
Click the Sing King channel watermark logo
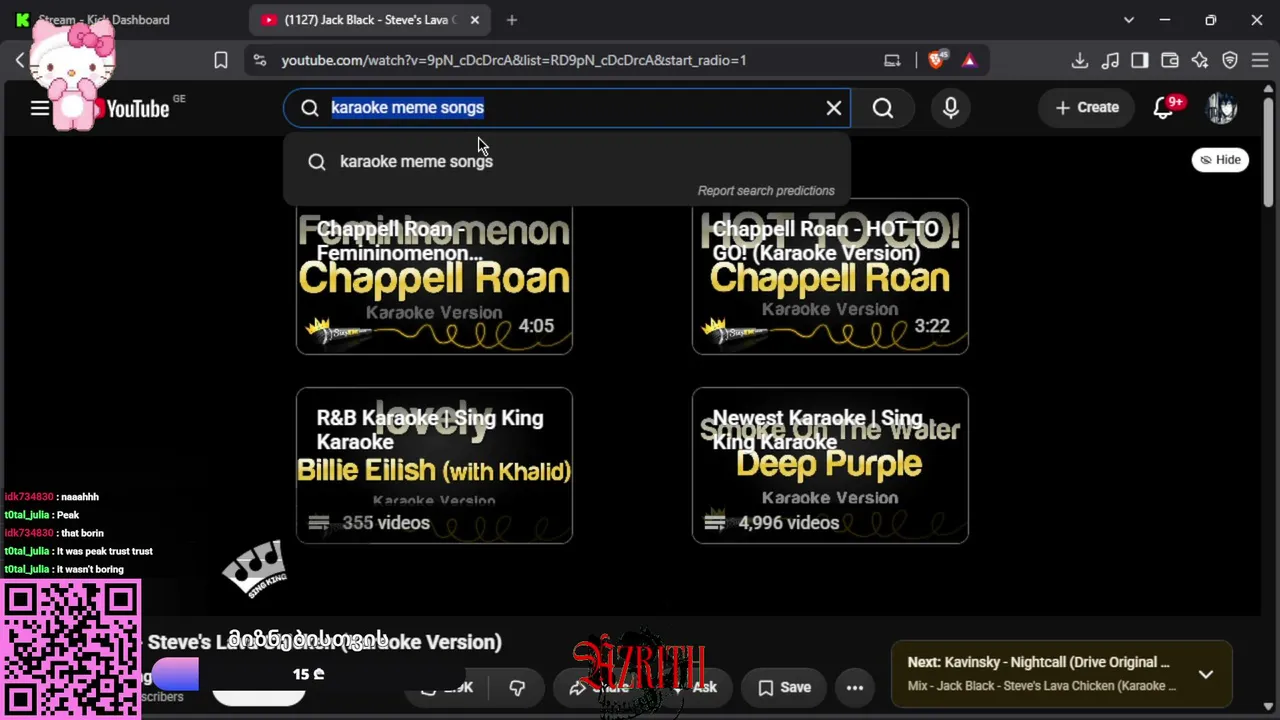pyautogui.click(x=255, y=569)
